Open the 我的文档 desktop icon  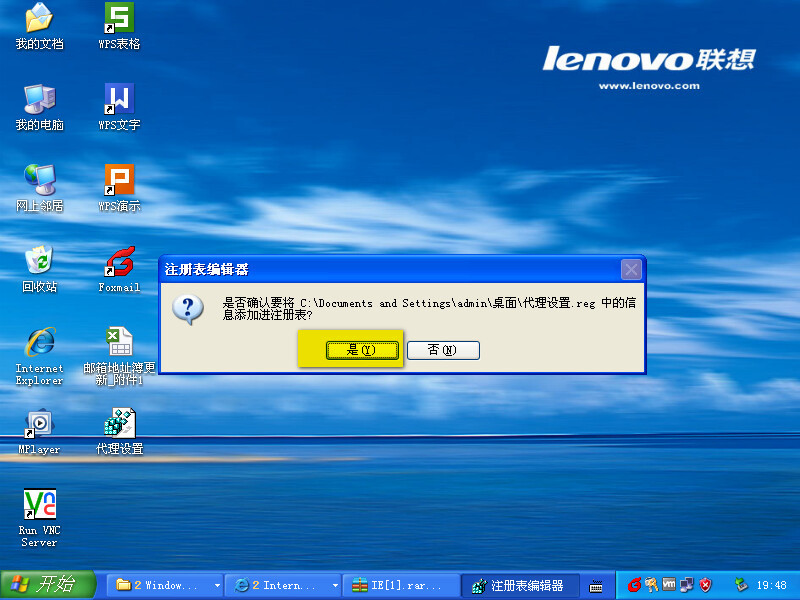coord(39,18)
